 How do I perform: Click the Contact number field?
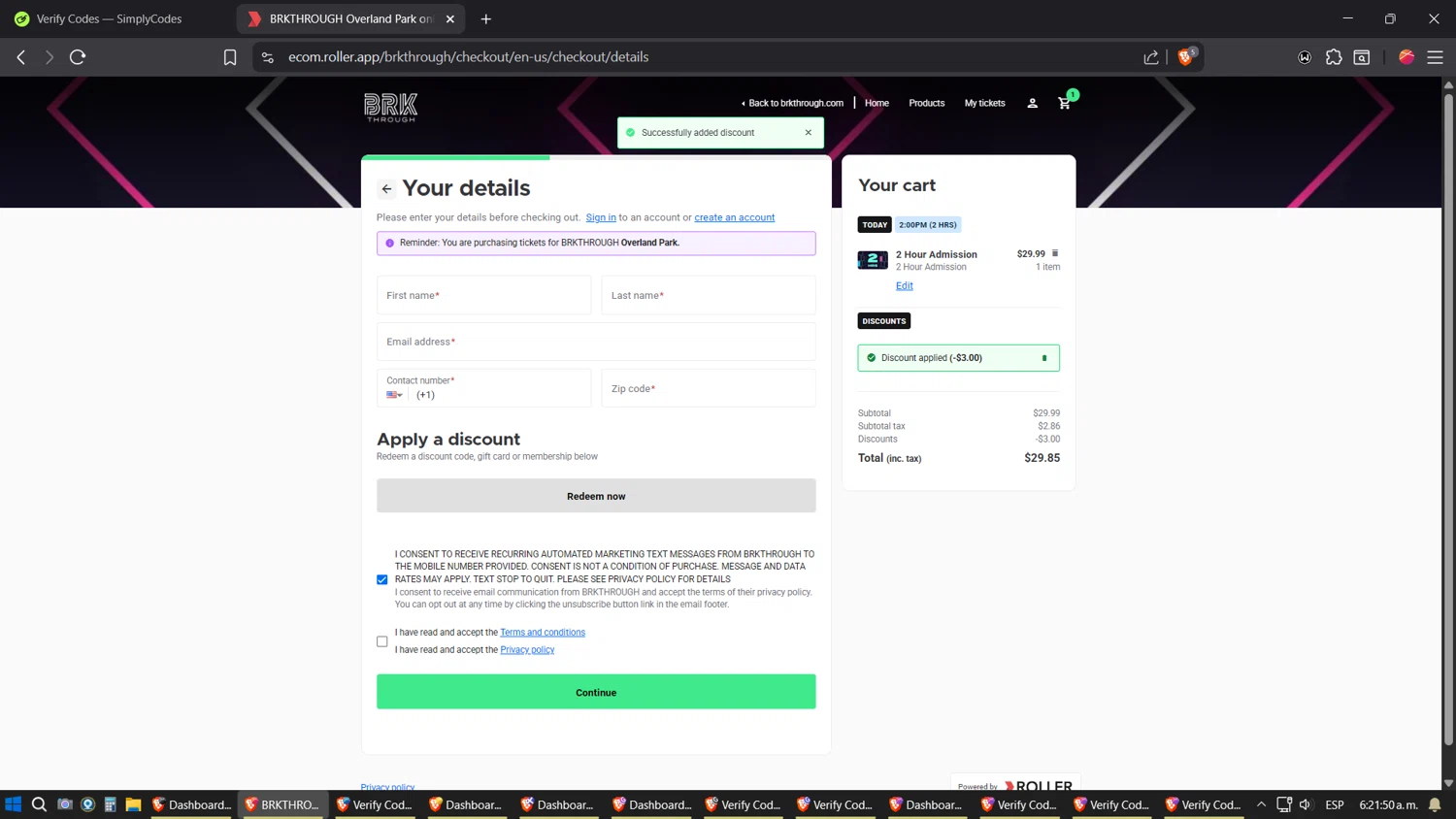click(483, 388)
